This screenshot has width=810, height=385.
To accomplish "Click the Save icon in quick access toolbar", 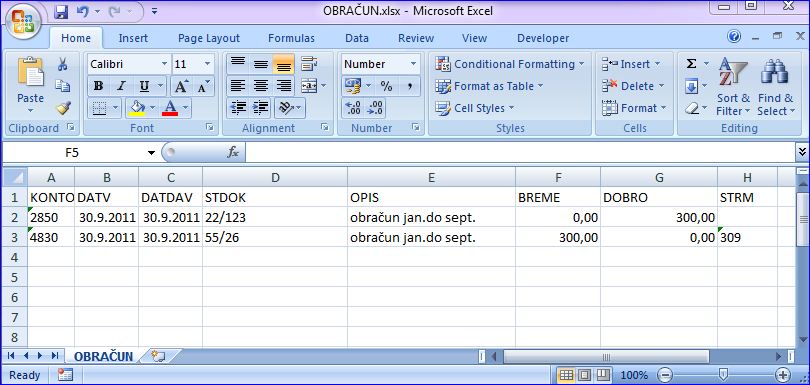I will 61,11.
